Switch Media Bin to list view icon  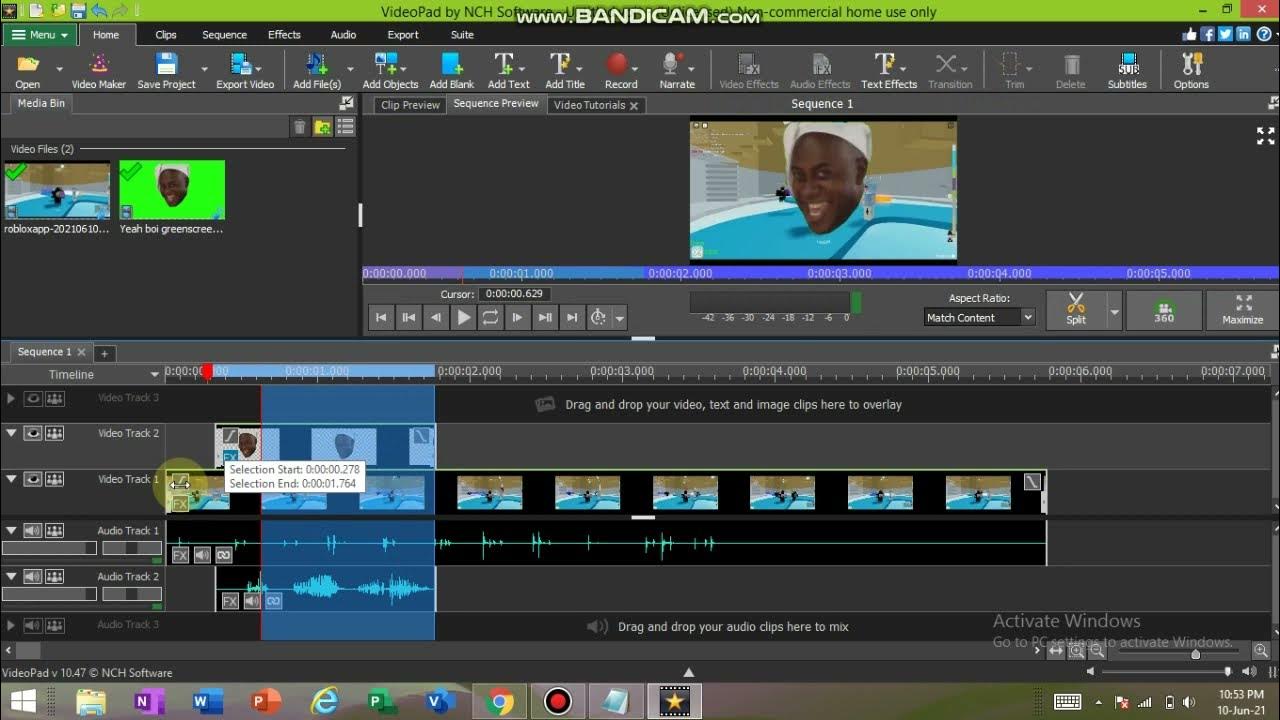345,127
